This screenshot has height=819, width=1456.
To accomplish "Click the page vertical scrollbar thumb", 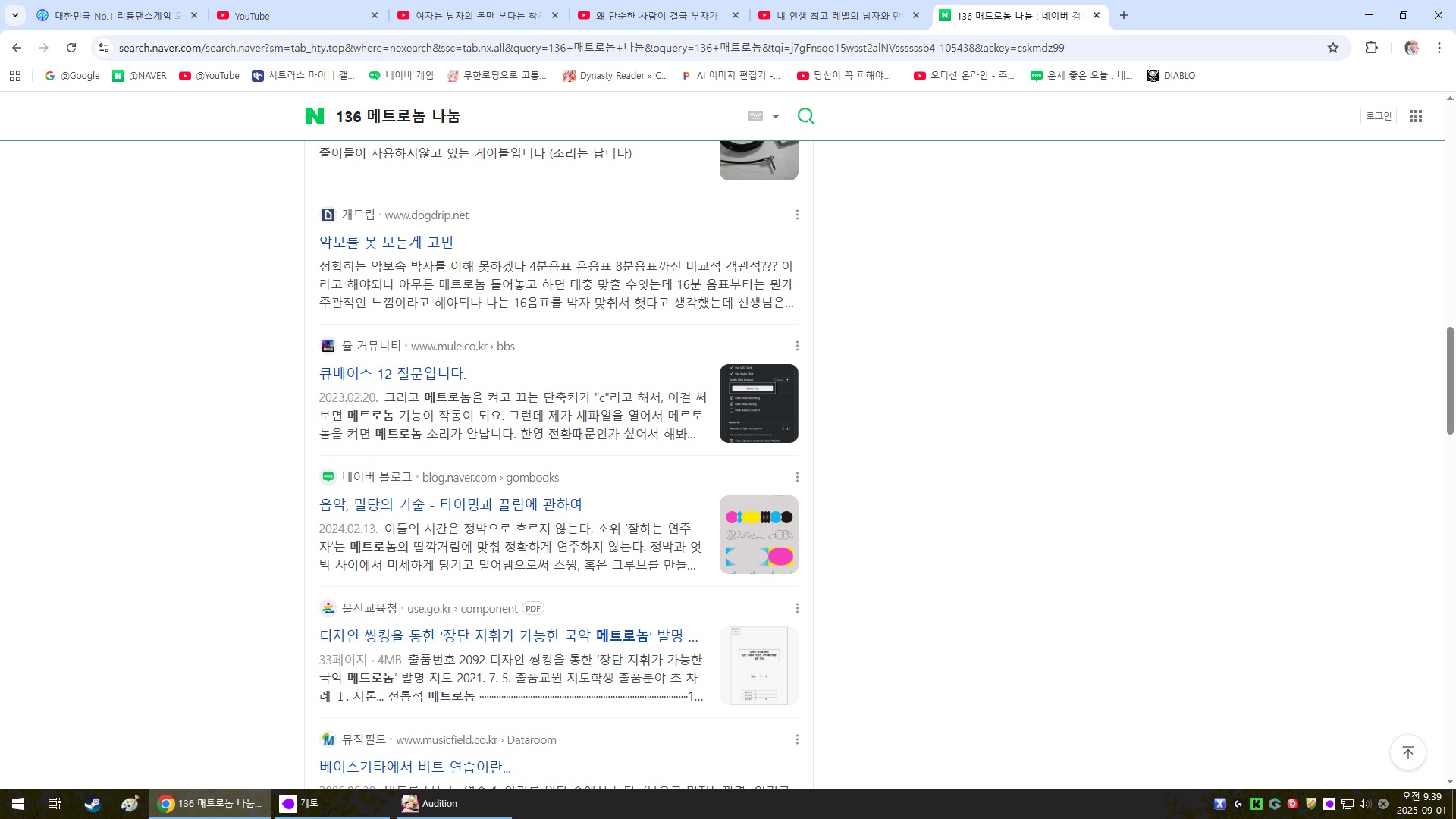I will tap(1450, 379).
